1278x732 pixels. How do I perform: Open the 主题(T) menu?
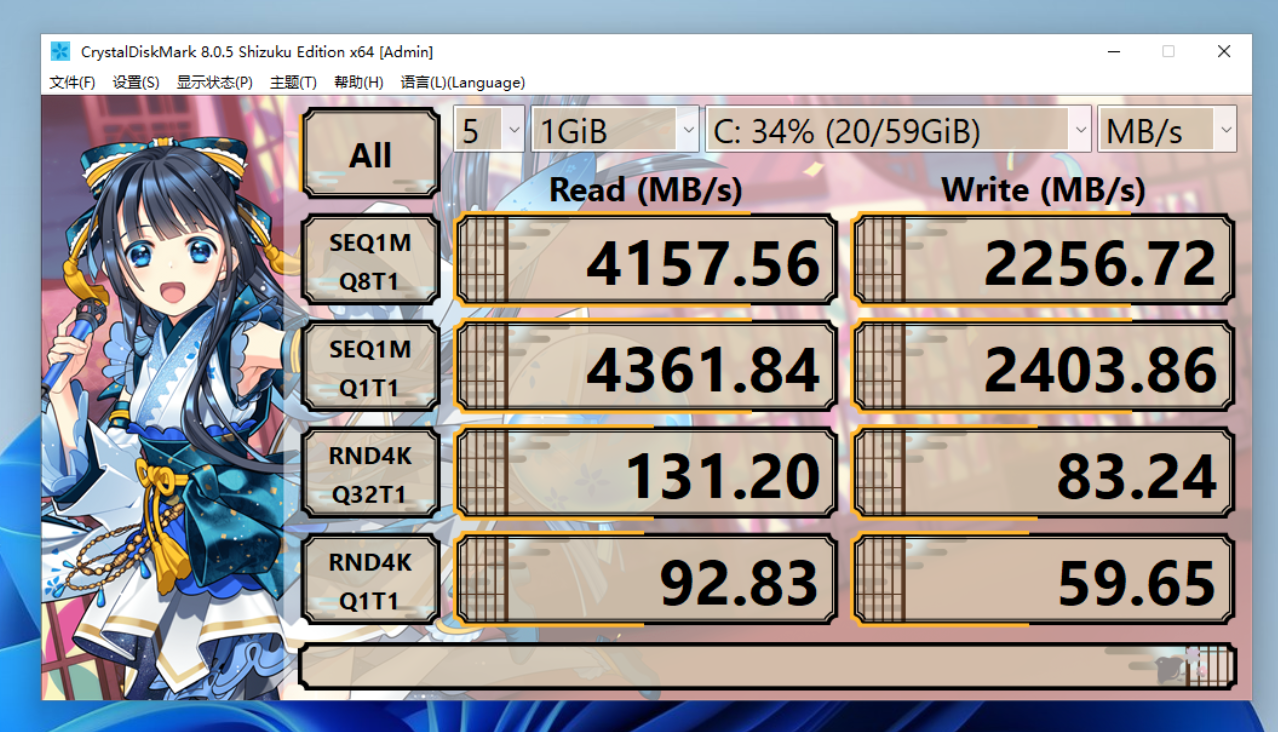(293, 82)
